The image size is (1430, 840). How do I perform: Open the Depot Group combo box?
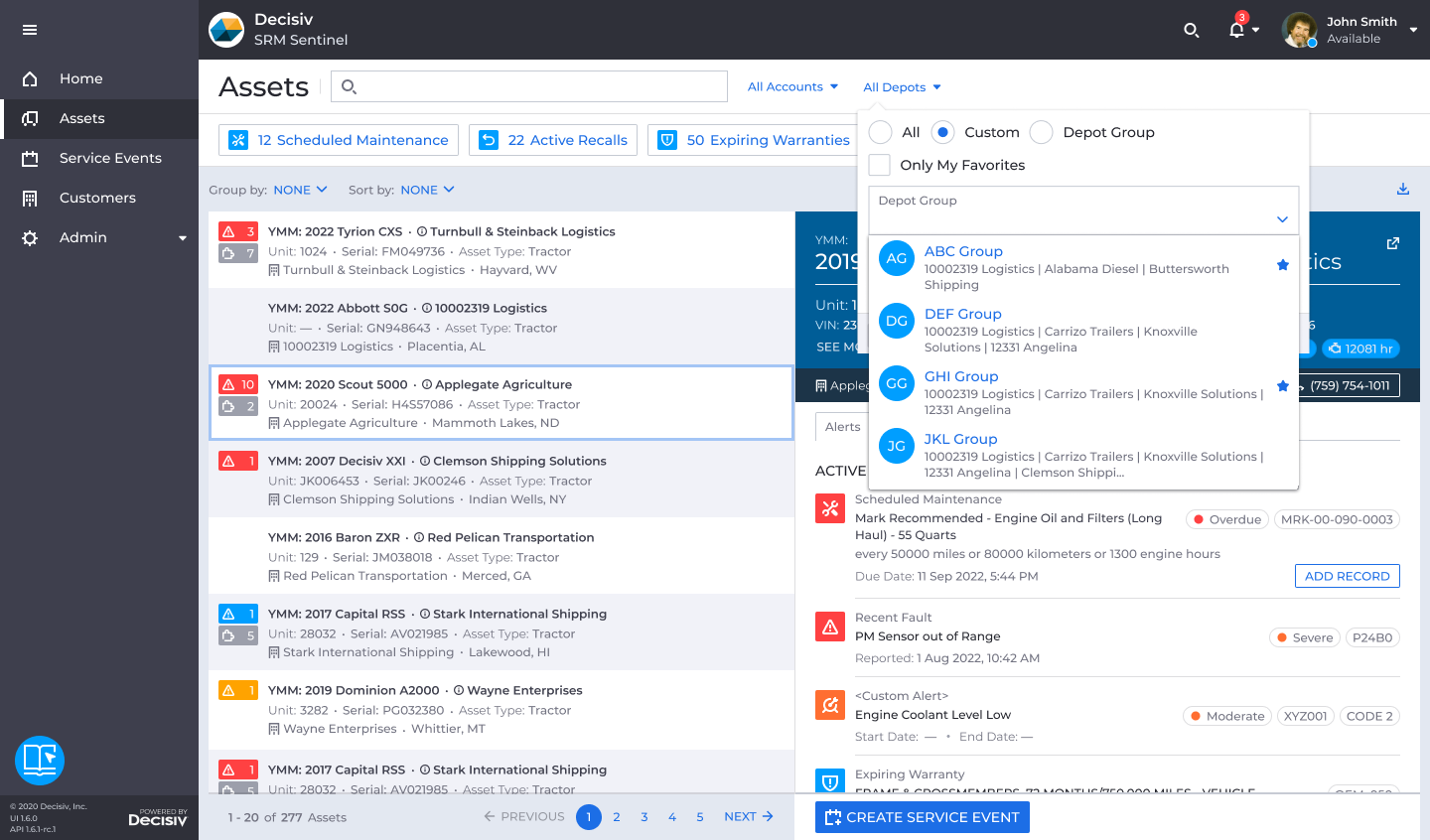[x=1083, y=210]
